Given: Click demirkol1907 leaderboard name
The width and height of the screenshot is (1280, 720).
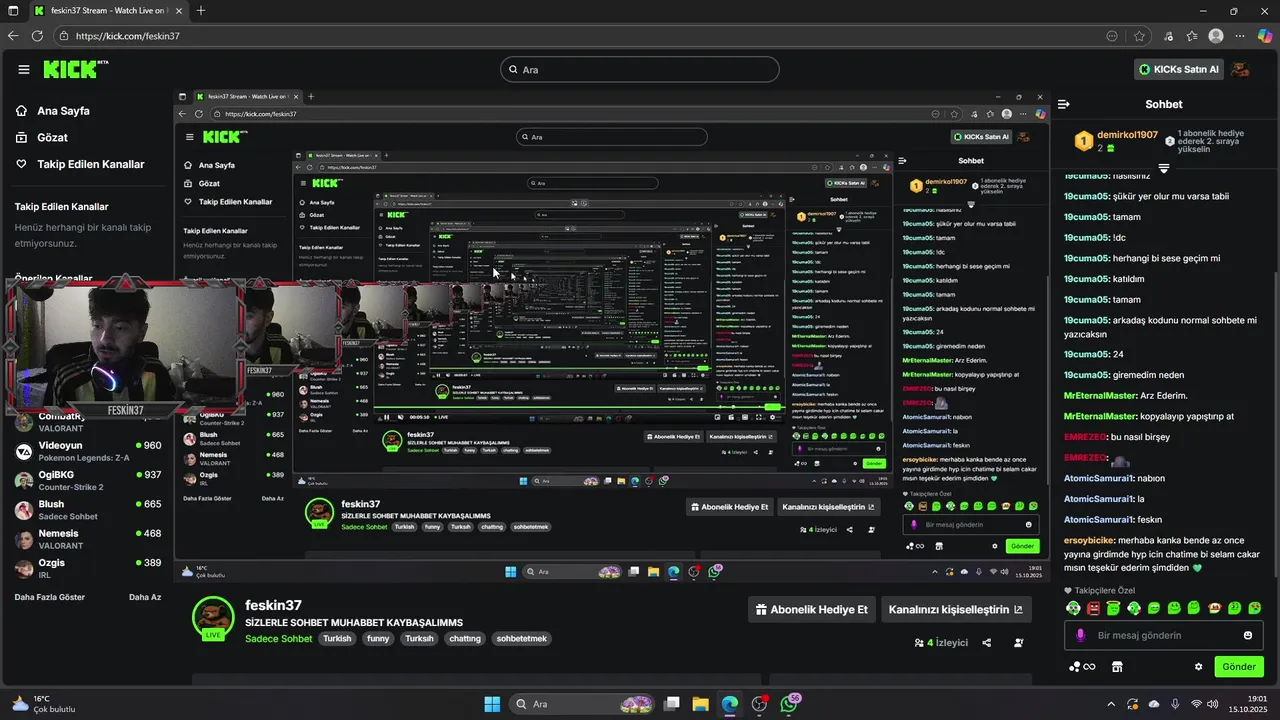Looking at the screenshot, I should [1127, 134].
